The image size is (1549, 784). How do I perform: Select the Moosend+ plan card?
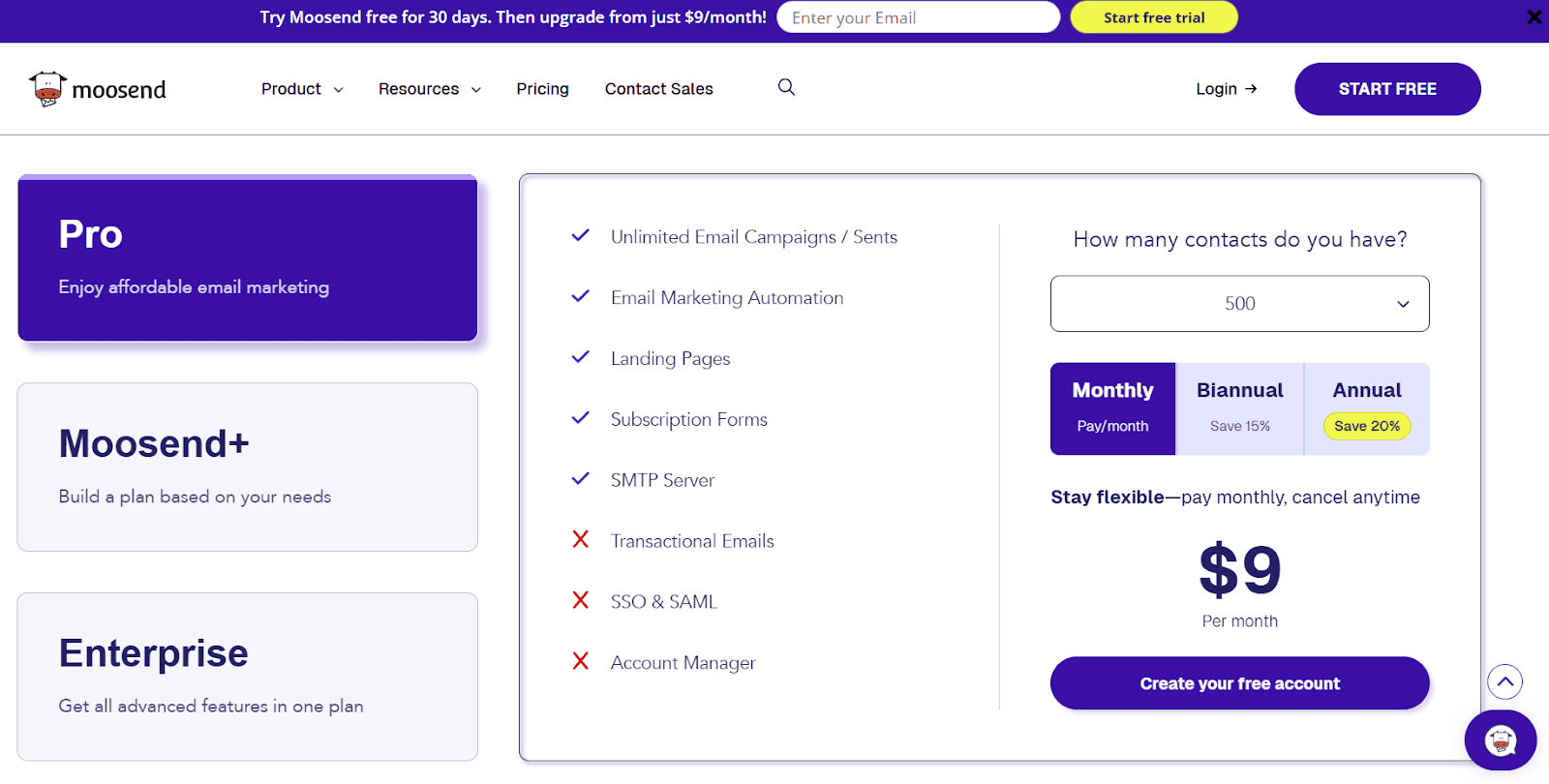[x=248, y=467]
